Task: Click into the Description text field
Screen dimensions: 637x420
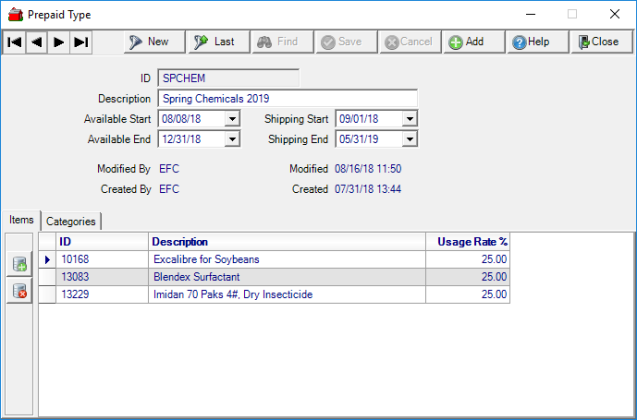Action: tap(287, 99)
